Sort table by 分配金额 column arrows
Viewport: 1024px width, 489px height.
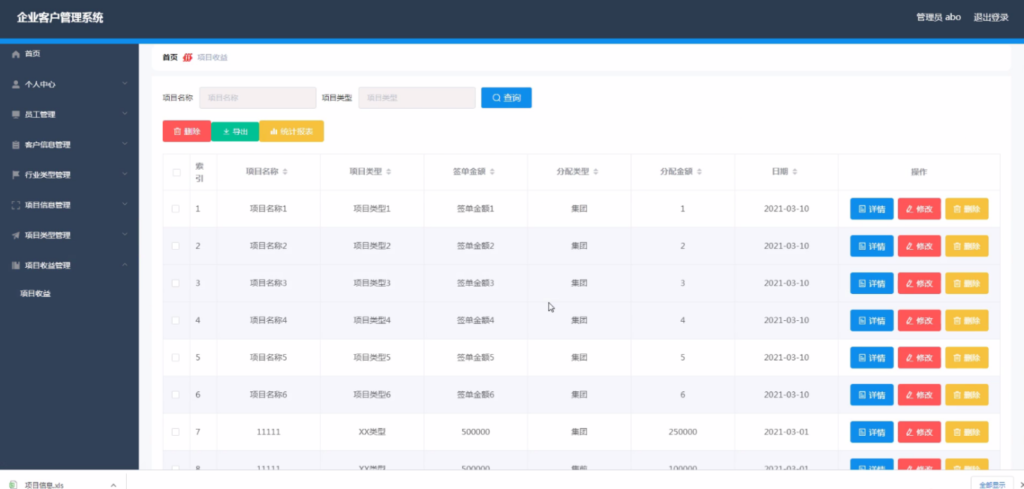(699, 172)
